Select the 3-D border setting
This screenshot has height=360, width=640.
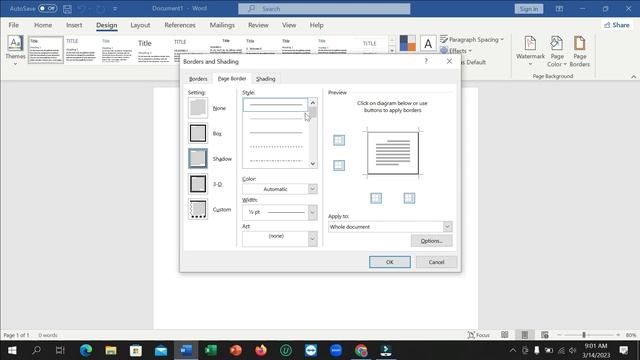198,184
